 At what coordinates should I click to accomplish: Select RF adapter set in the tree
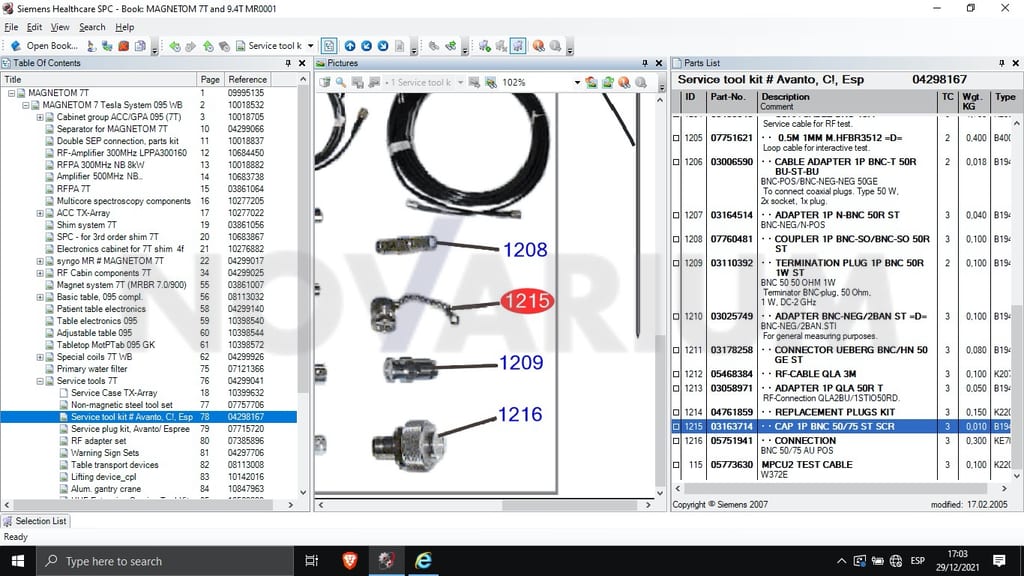point(99,441)
